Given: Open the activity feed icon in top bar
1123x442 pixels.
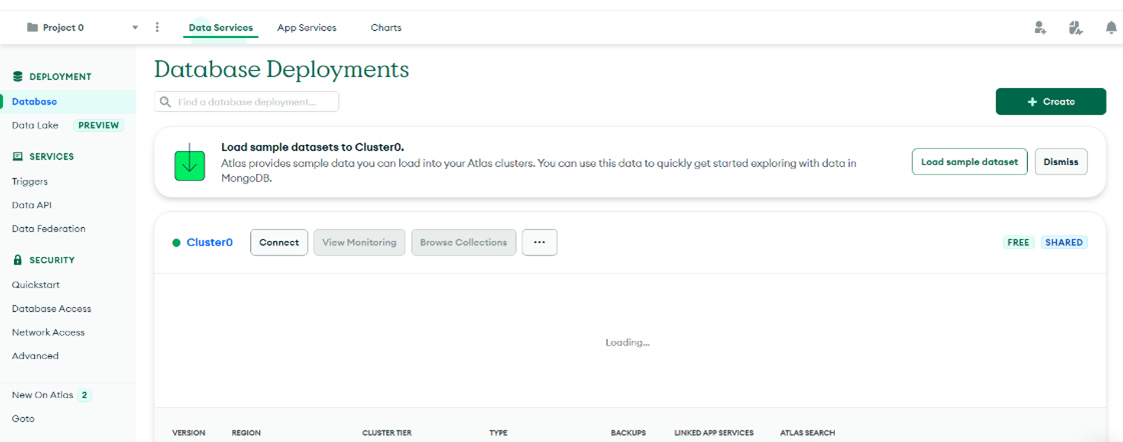Looking at the screenshot, I should 1075,28.
